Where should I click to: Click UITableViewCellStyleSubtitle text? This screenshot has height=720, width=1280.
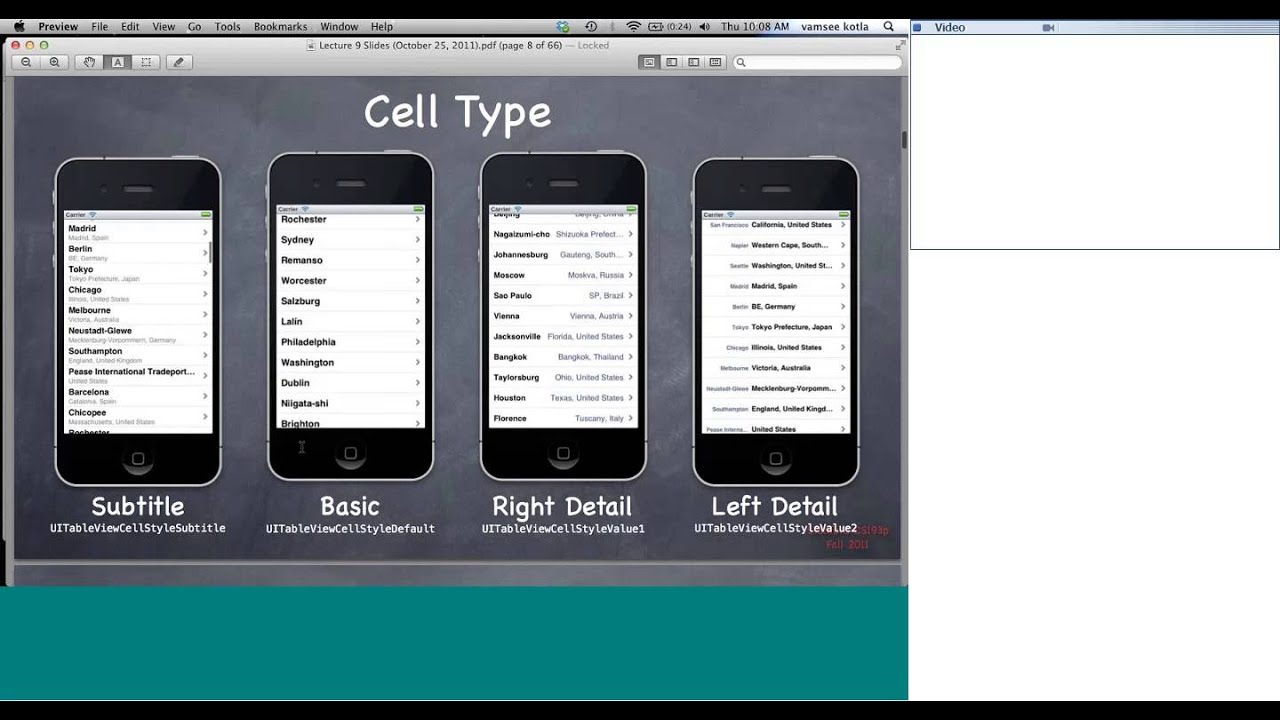138,528
